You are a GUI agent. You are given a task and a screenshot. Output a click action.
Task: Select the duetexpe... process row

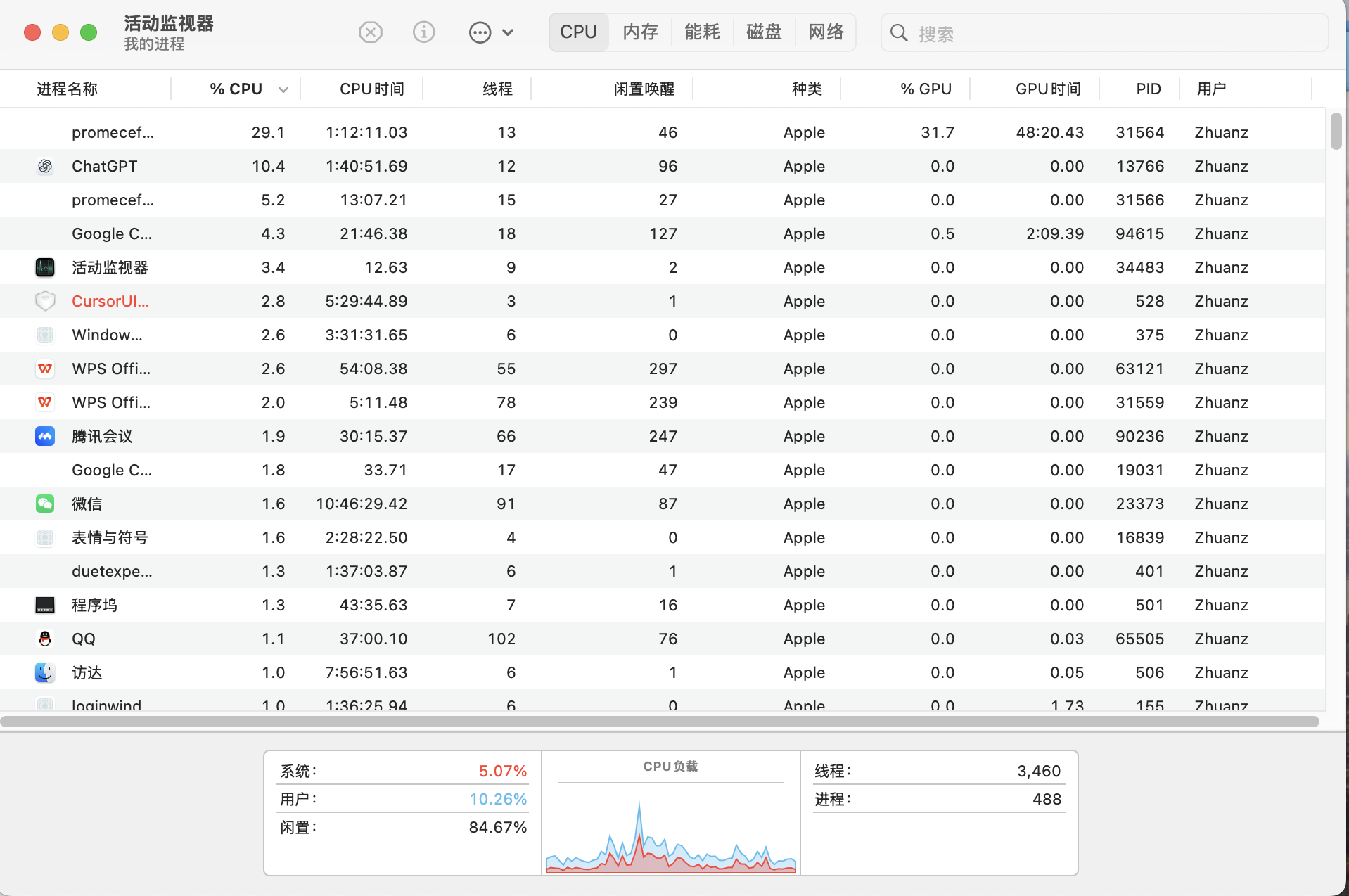pos(663,571)
